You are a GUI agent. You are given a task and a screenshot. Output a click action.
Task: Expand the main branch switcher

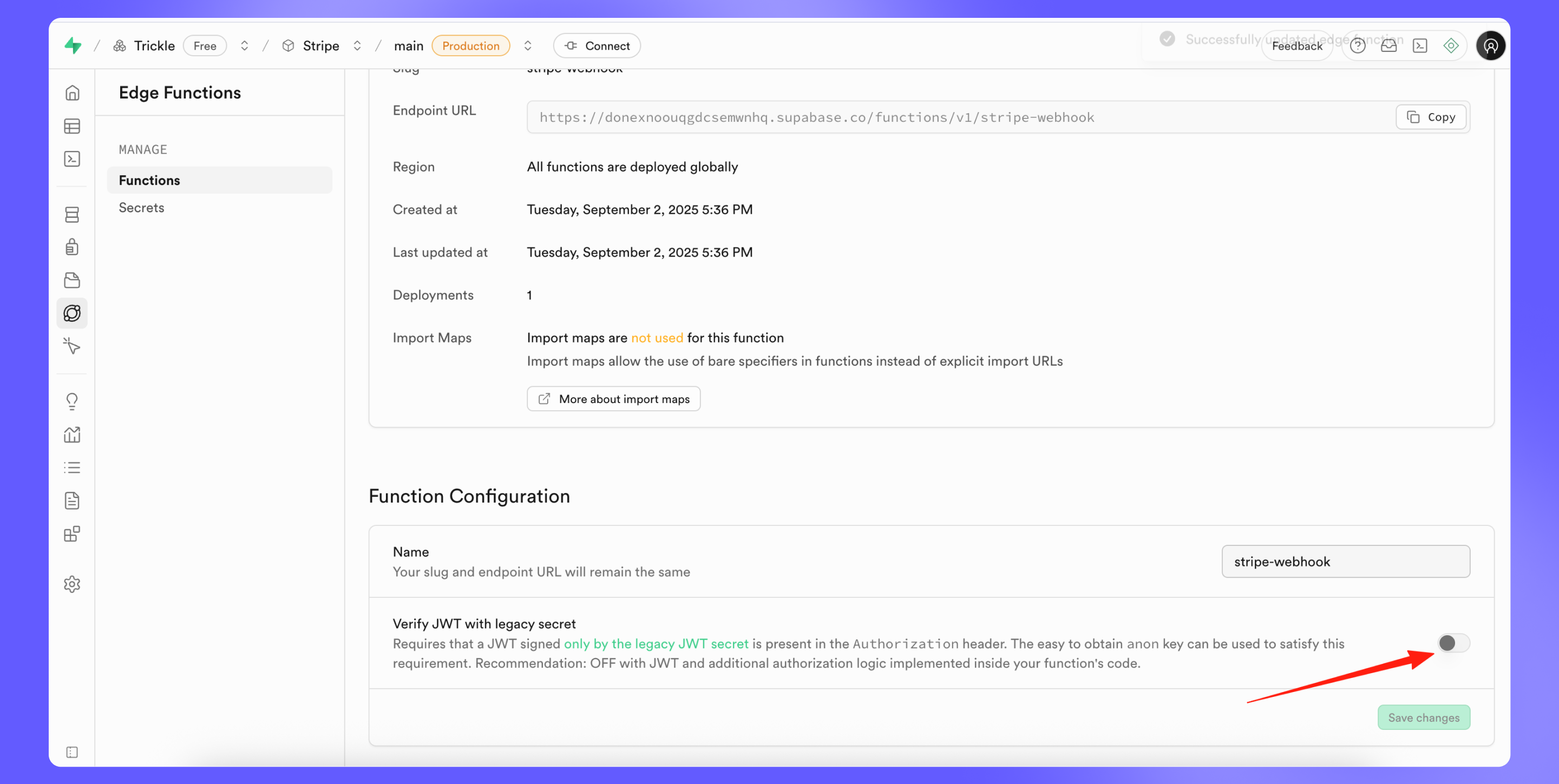pos(528,45)
